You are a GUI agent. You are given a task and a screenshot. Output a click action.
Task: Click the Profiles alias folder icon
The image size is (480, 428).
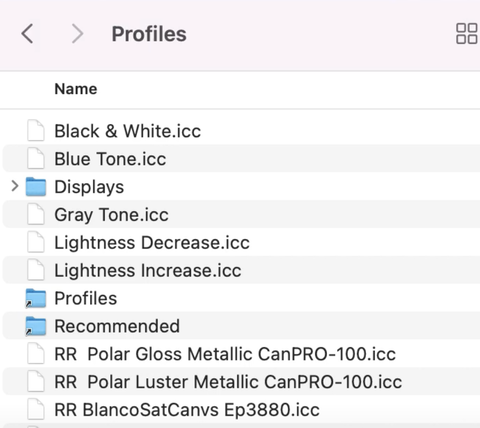(36, 298)
